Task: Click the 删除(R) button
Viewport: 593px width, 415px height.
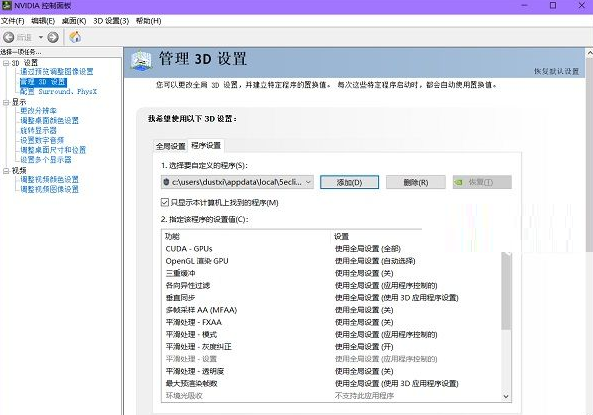Action: coord(416,182)
